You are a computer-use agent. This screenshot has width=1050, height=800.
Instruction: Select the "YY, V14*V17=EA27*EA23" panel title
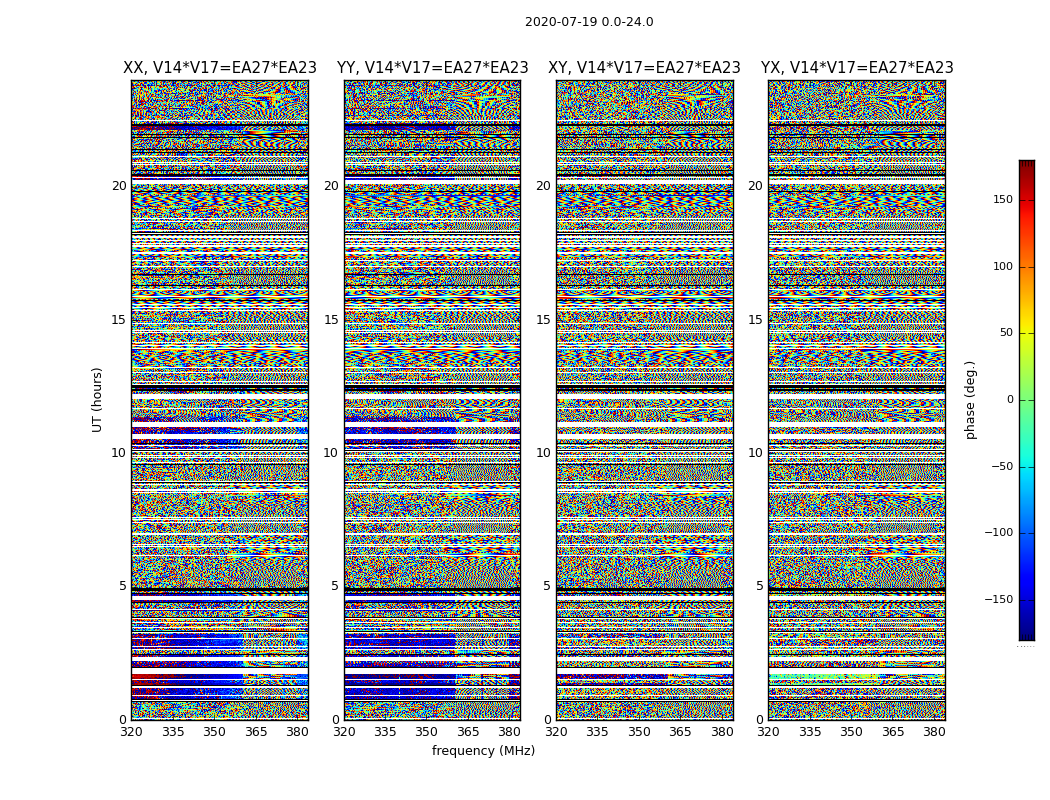[433, 68]
